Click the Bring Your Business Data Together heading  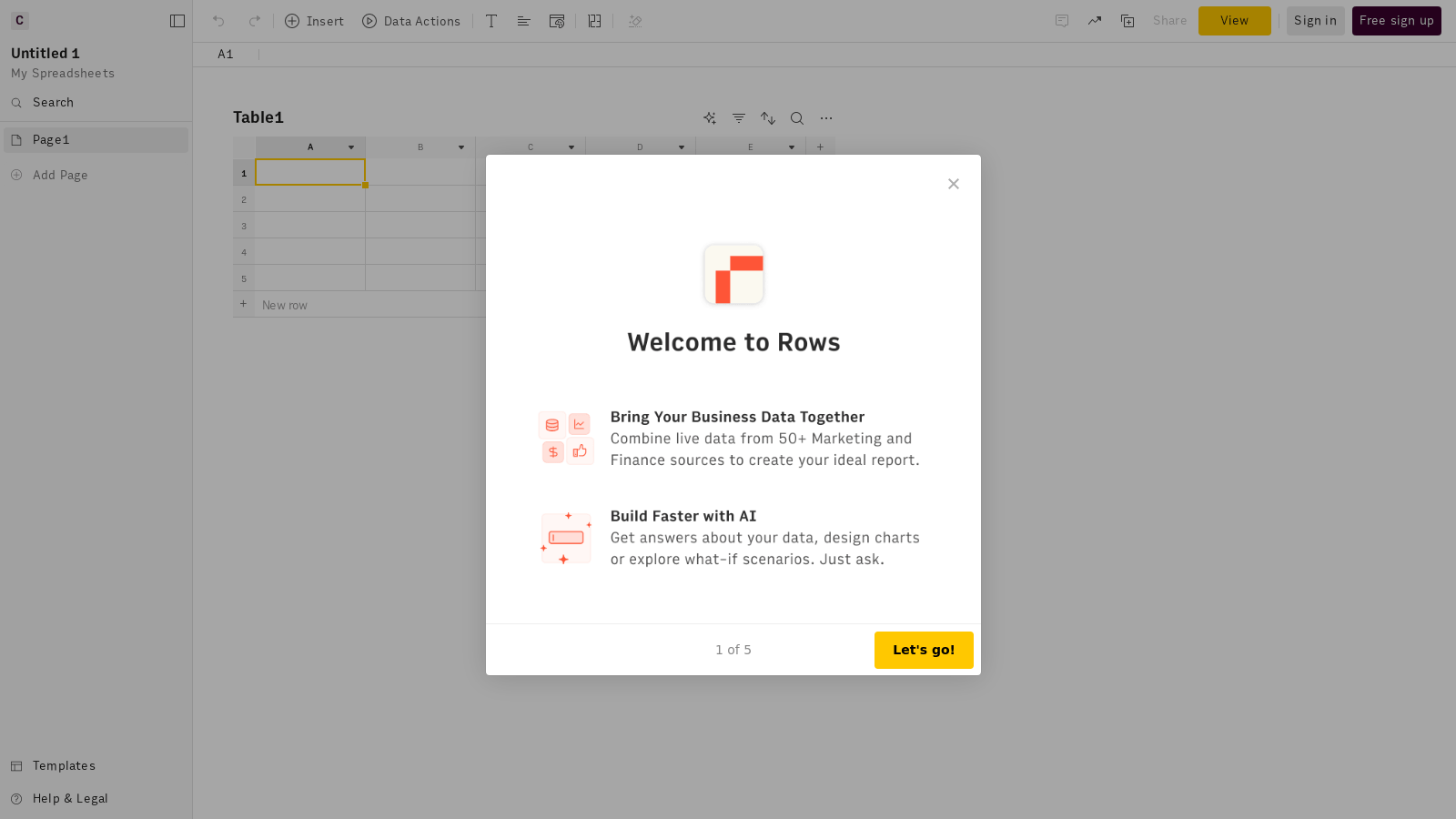(x=737, y=417)
